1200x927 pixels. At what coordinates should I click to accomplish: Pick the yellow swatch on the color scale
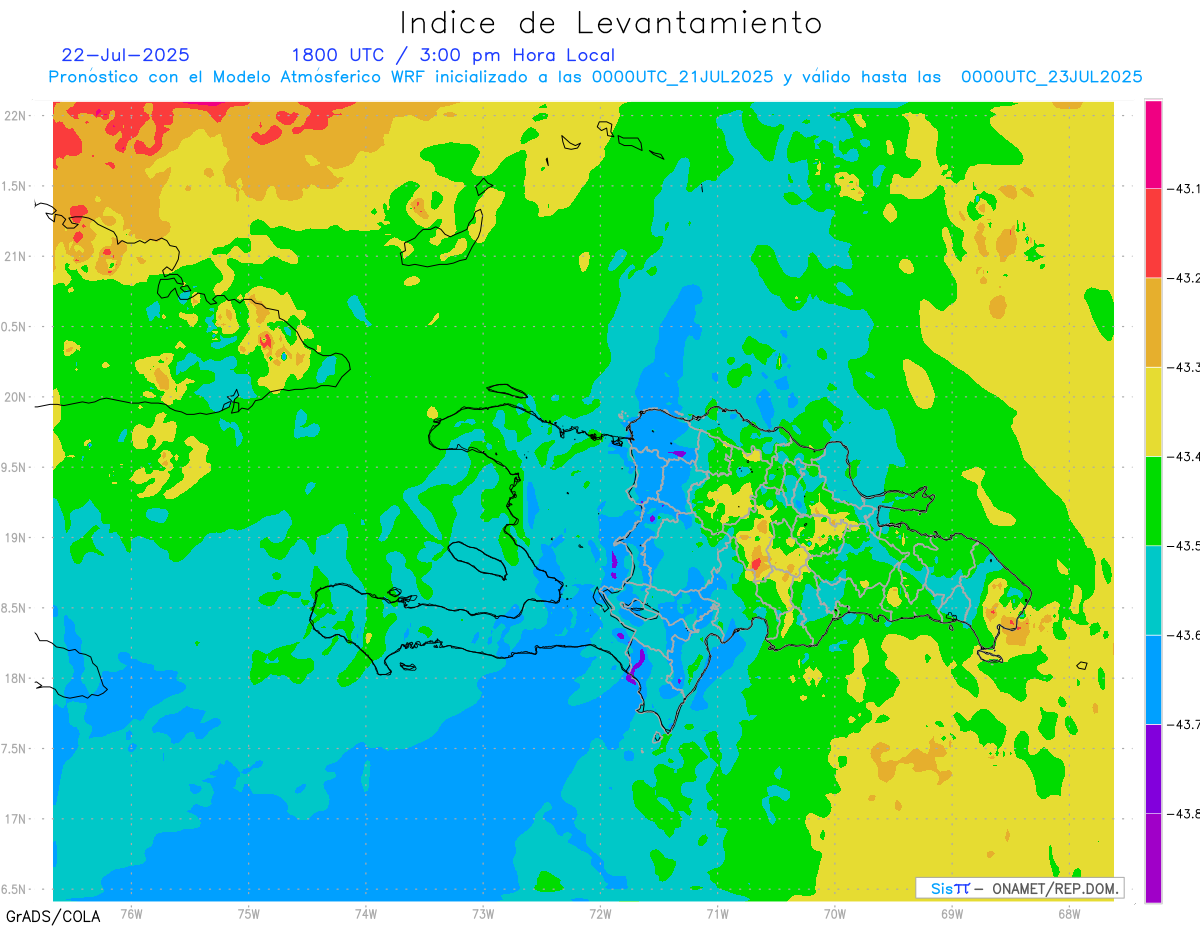[x=1153, y=411]
